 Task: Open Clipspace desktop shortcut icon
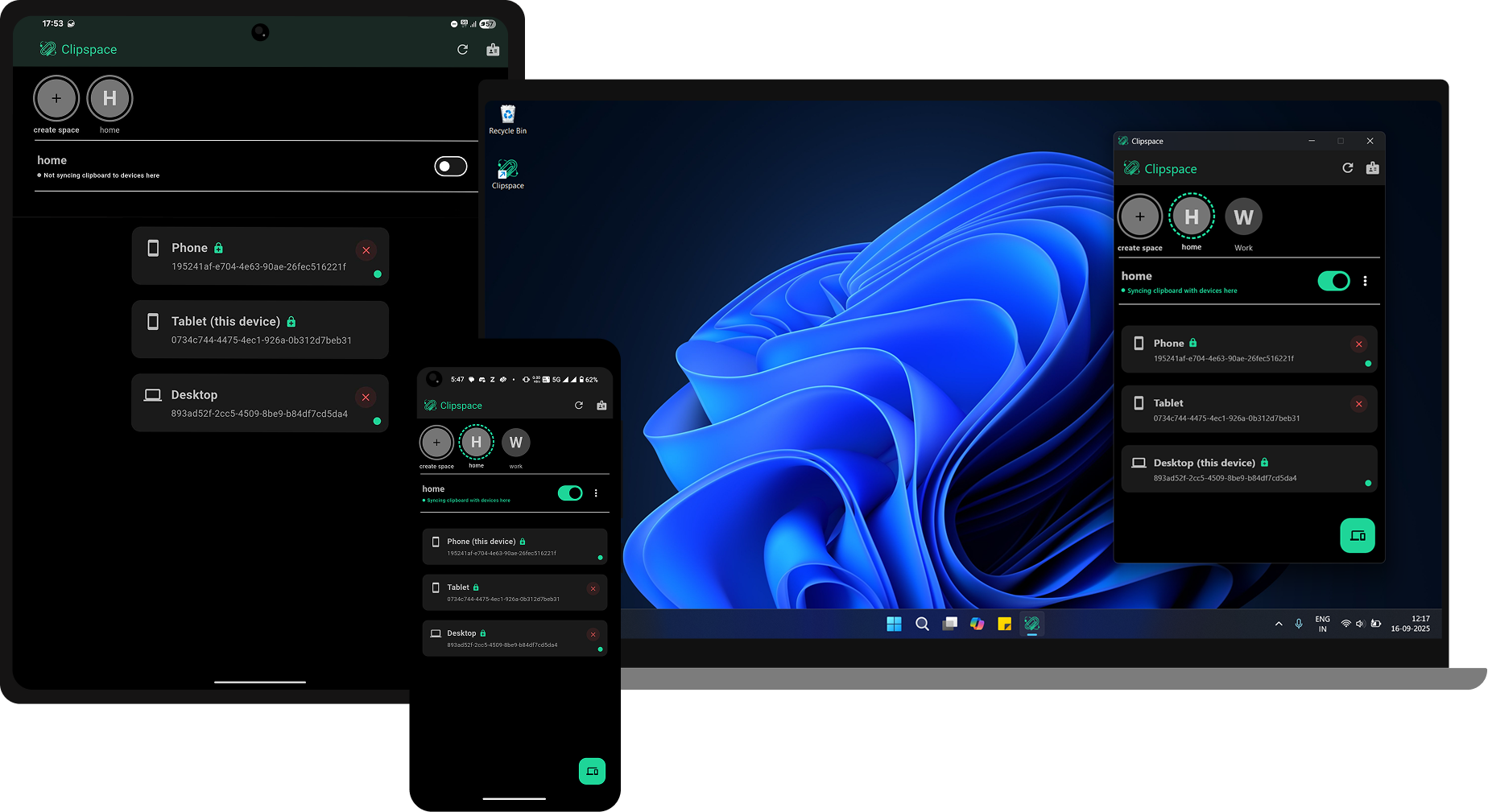coord(507,174)
